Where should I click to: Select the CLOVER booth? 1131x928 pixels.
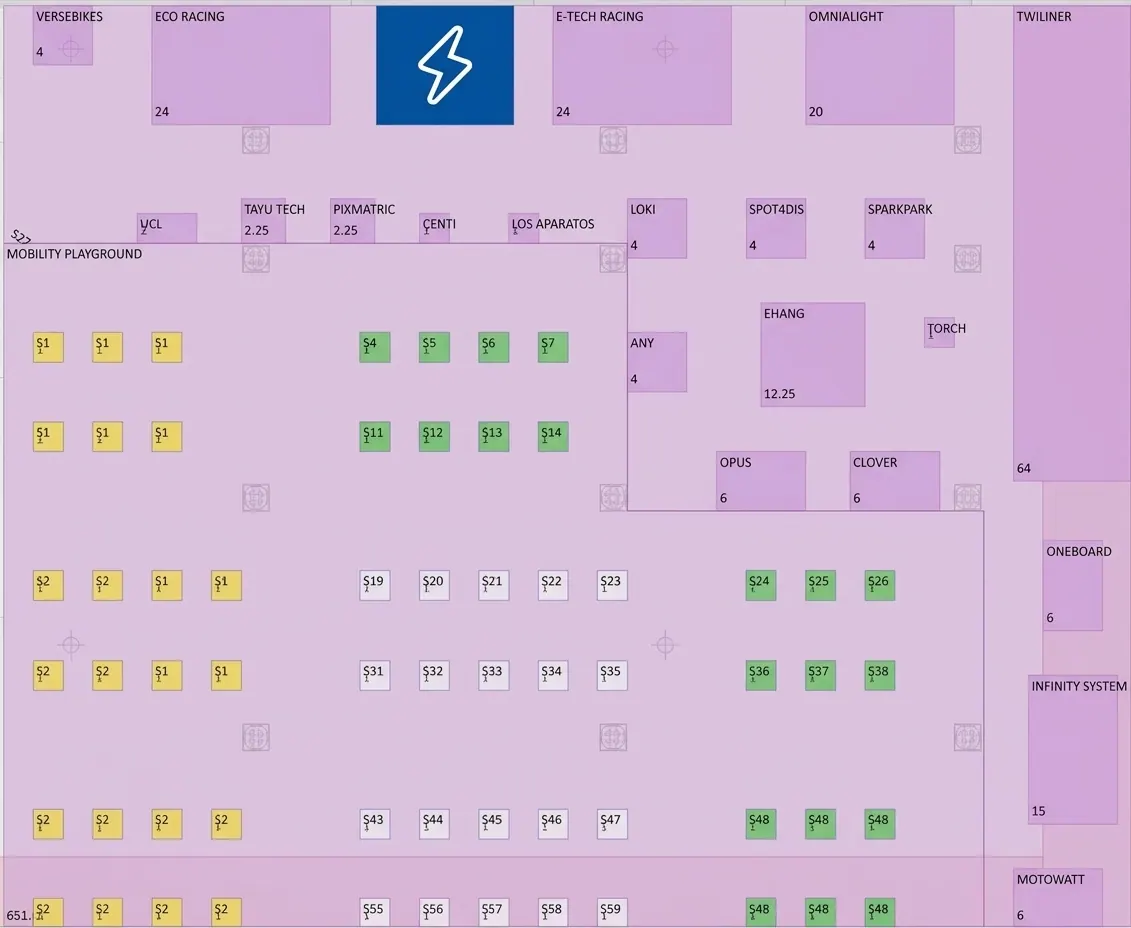tap(894, 481)
